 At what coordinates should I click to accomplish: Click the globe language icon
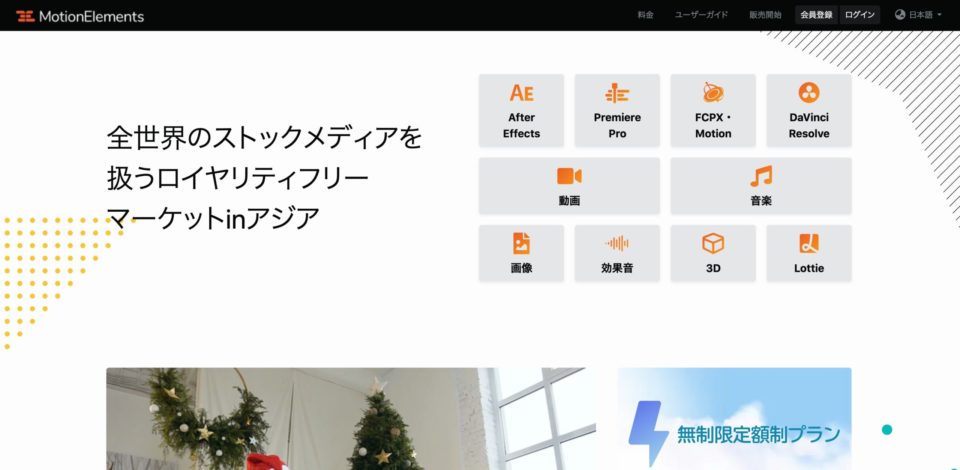(x=900, y=15)
